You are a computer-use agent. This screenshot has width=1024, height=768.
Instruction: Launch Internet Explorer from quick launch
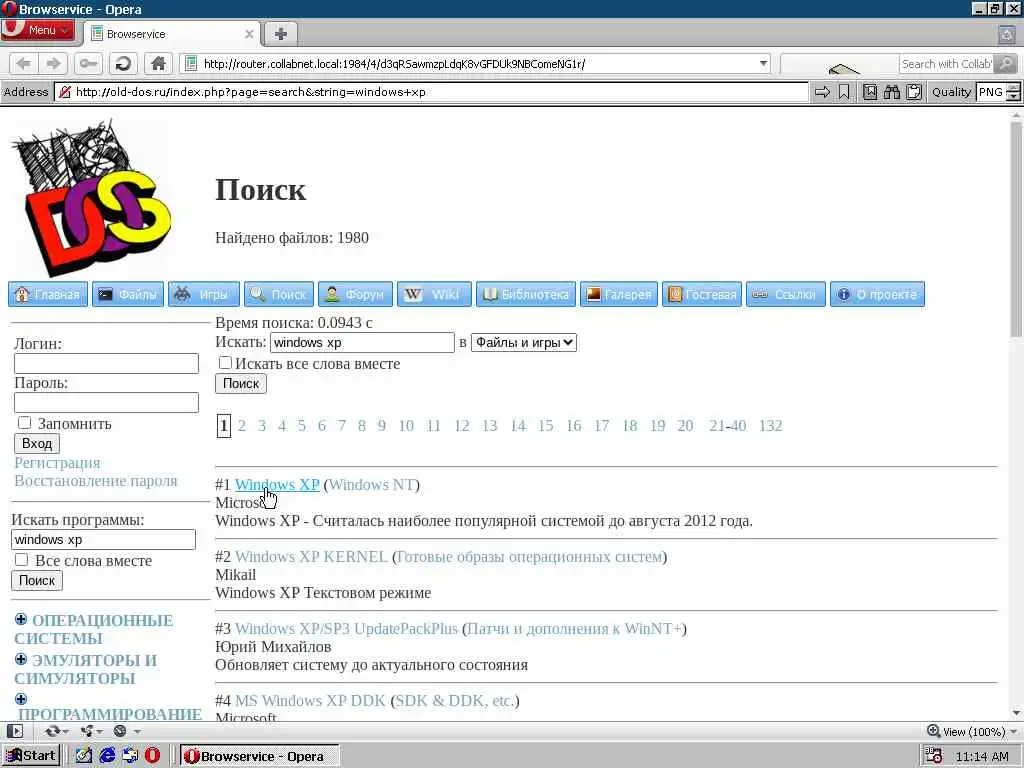tap(107, 756)
